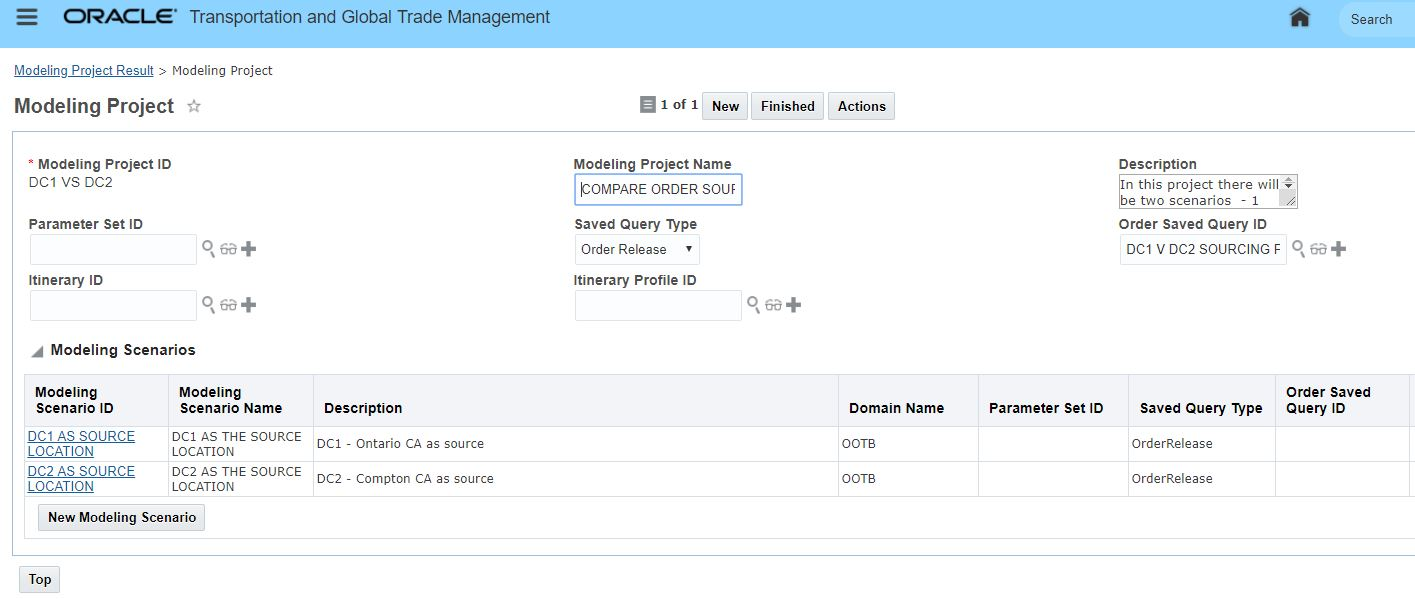The image size is (1415, 599).
Task: Click the Modeling Project Name field
Action: pos(658,189)
